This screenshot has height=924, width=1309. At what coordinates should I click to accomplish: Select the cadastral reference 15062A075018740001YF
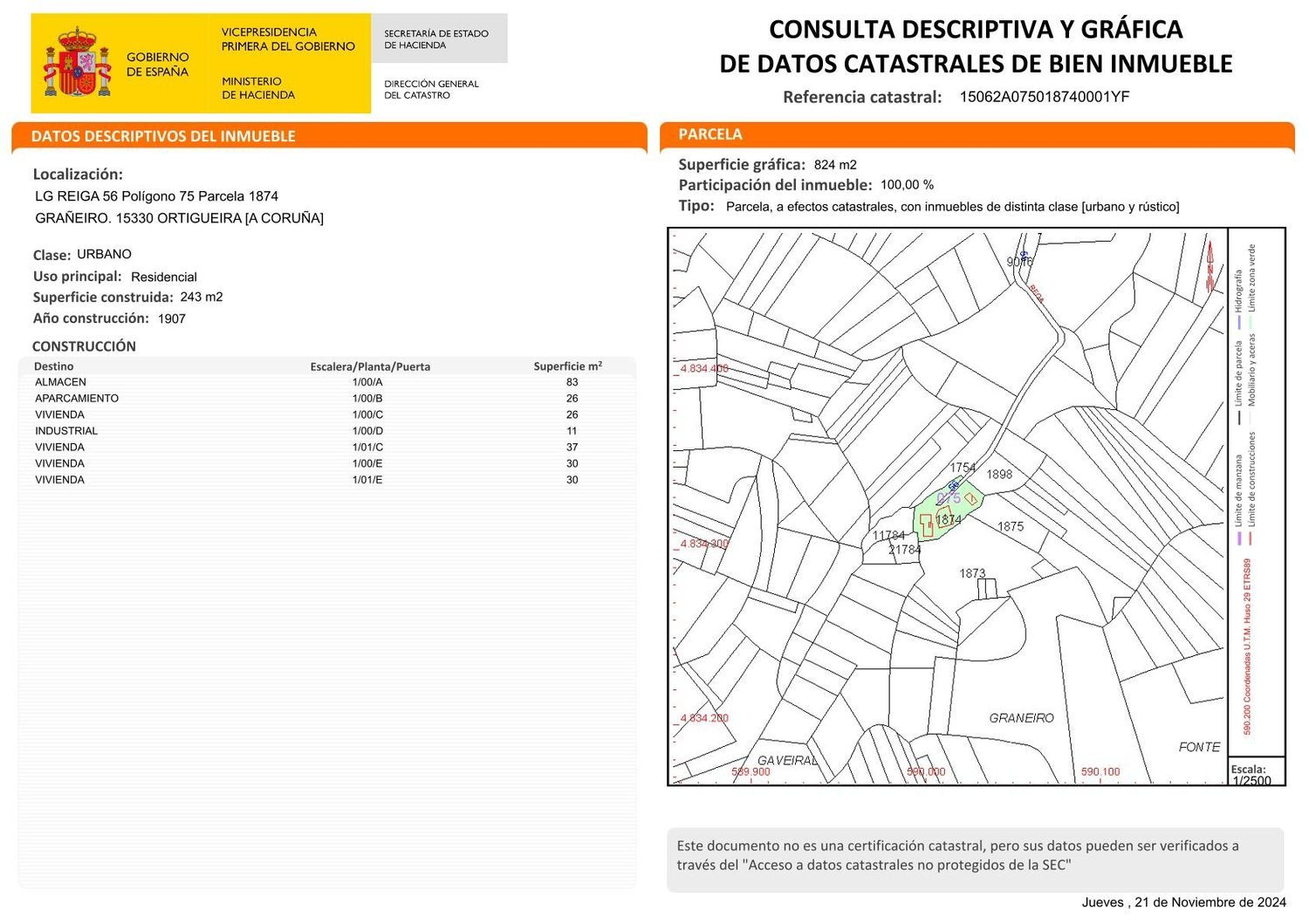point(1045,97)
